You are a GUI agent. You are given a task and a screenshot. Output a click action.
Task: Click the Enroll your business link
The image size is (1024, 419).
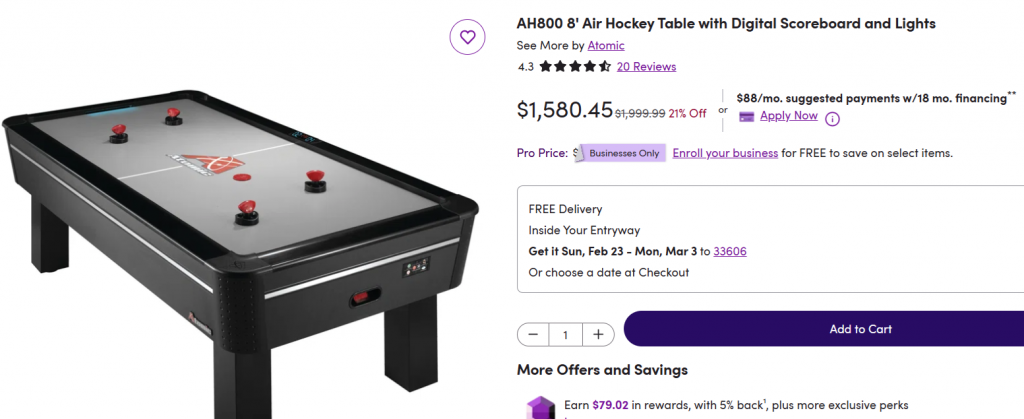(725, 153)
